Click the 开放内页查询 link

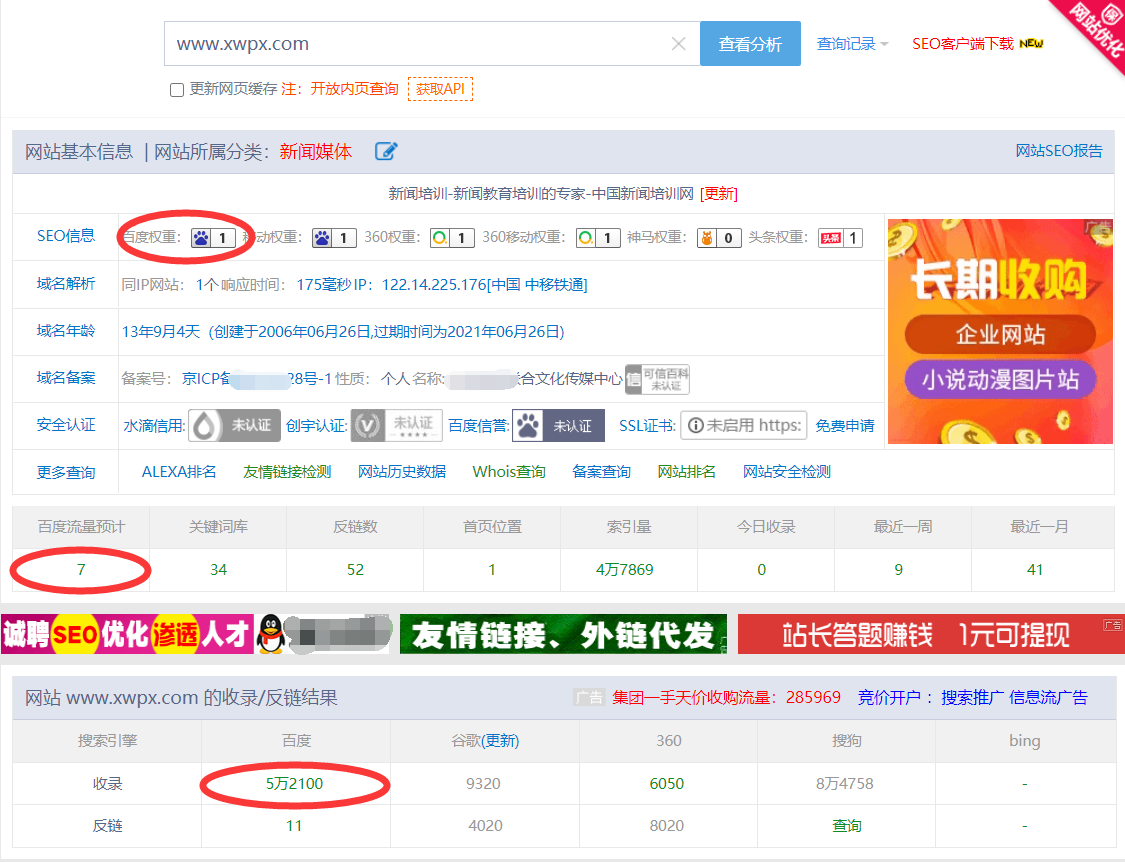click(354, 89)
